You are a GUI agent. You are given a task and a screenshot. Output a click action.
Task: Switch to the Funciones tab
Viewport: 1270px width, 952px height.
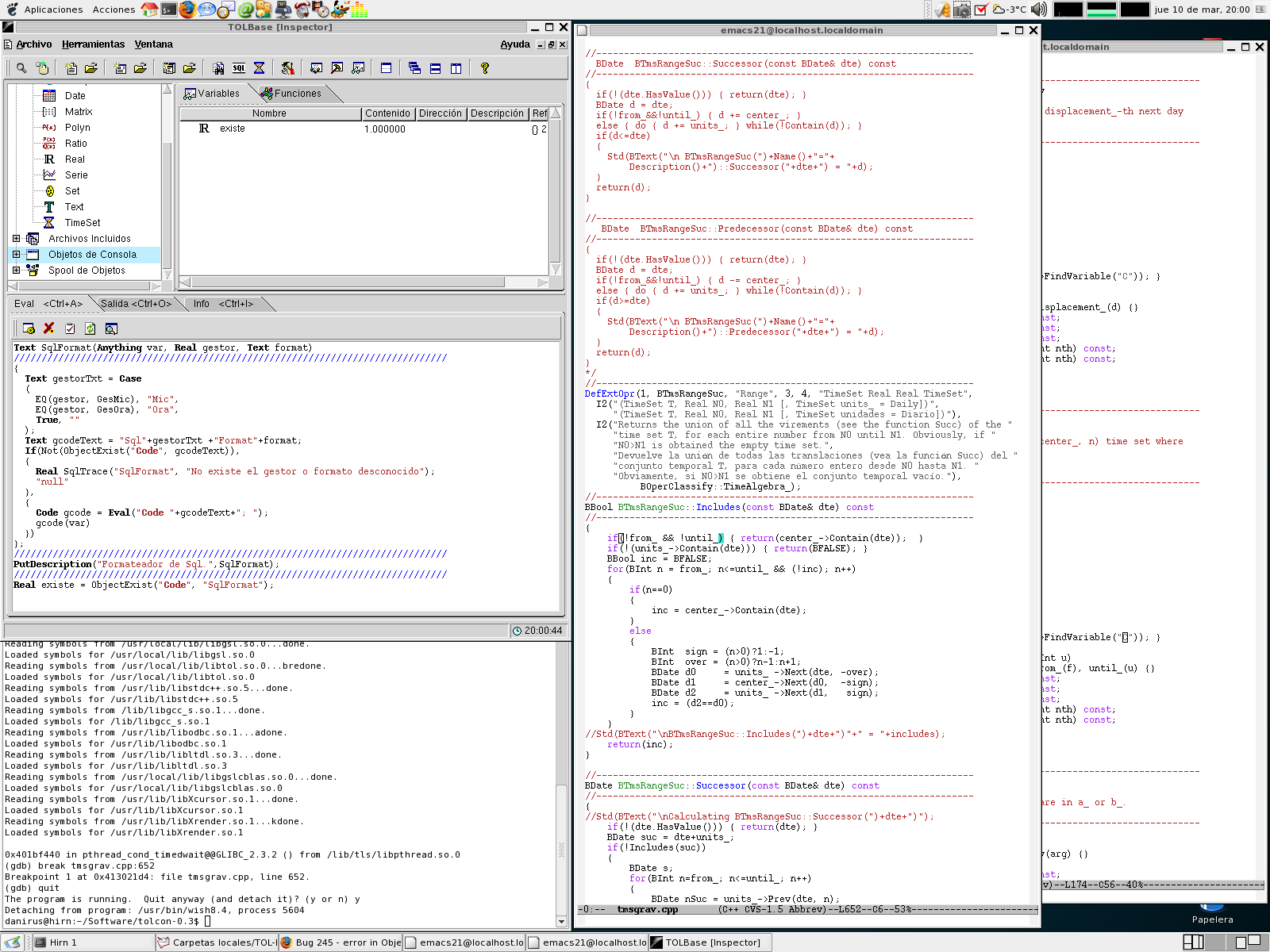pos(297,94)
